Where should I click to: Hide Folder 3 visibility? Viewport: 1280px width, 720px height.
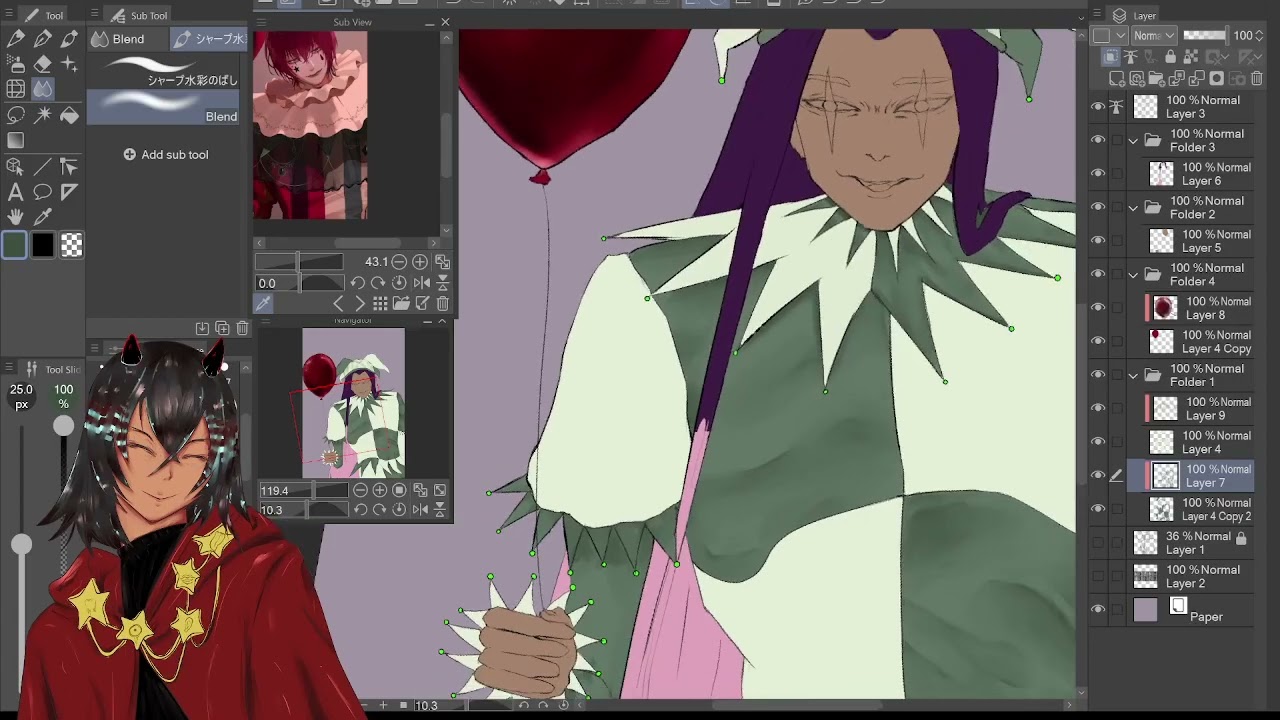(x=1098, y=140)
